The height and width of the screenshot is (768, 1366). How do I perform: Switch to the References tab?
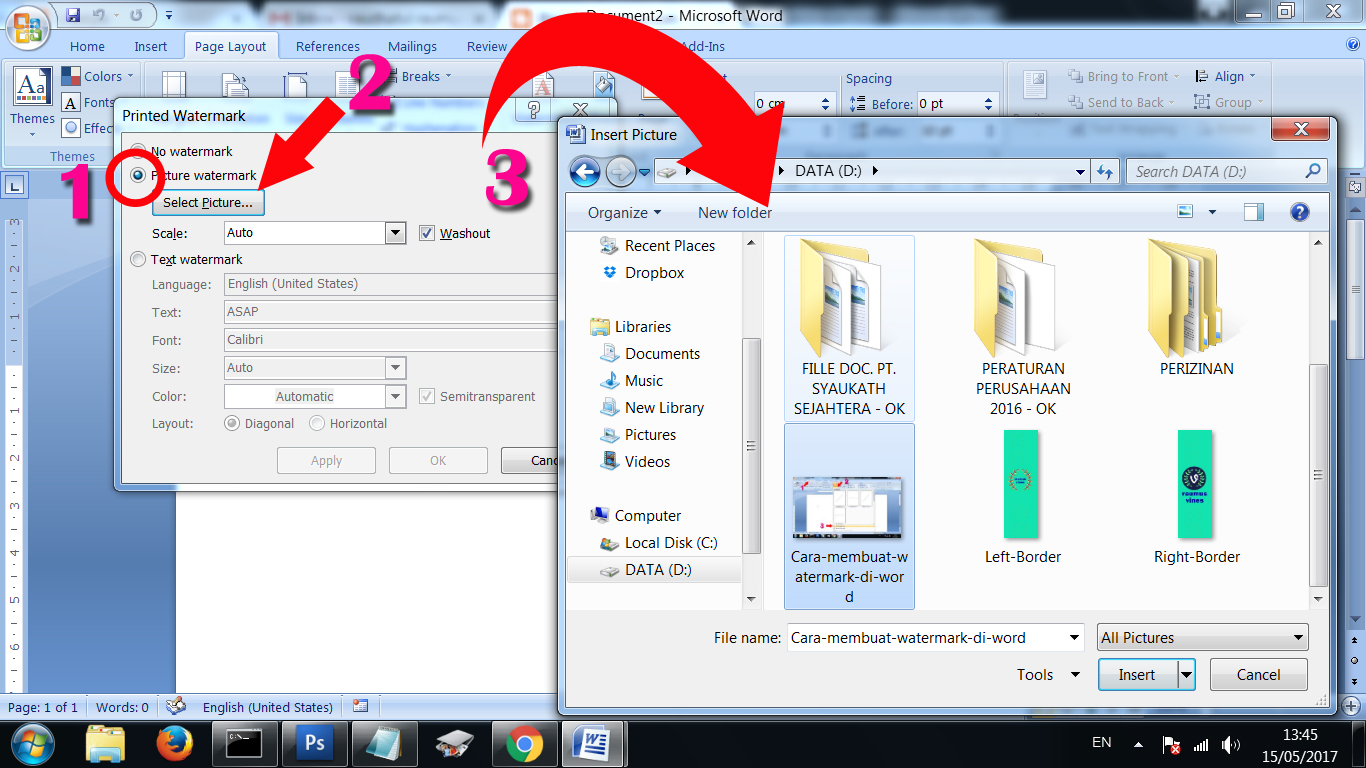click(x=327, y=46)
